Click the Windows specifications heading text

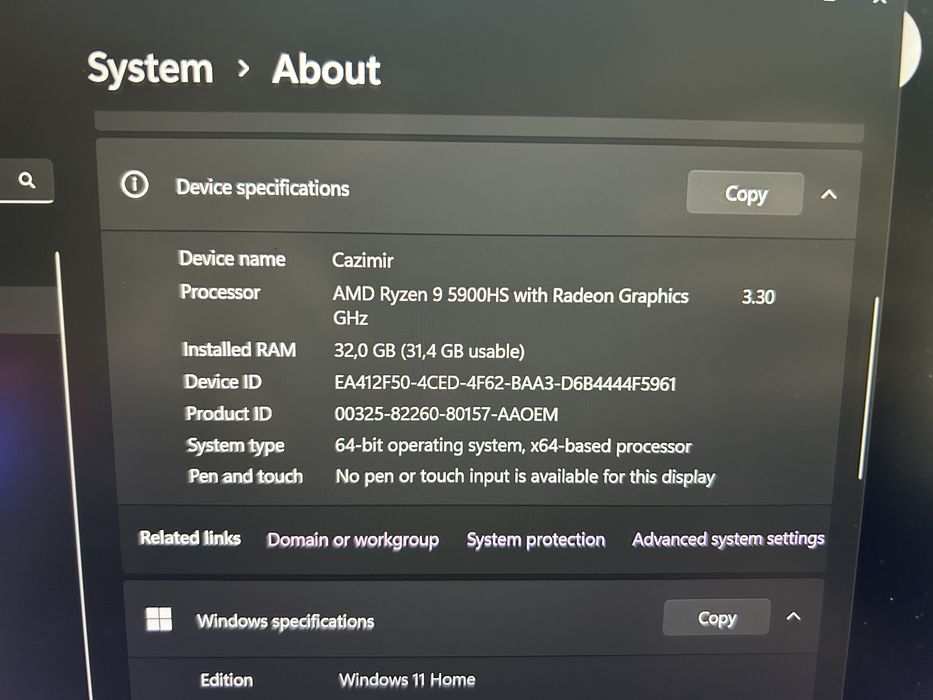[x=286, y=621]
